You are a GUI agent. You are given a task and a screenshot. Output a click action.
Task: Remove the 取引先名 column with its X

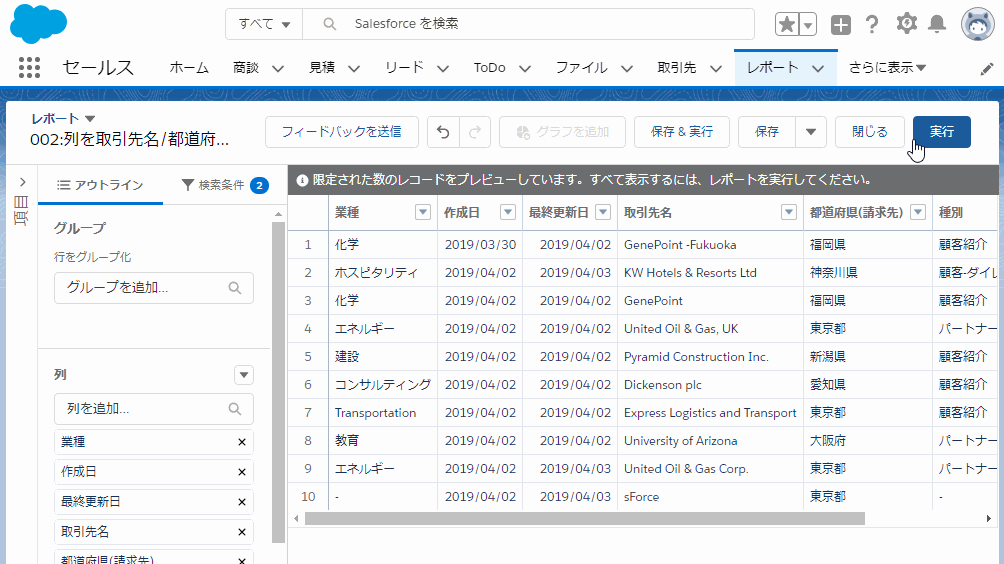[242, 532]
